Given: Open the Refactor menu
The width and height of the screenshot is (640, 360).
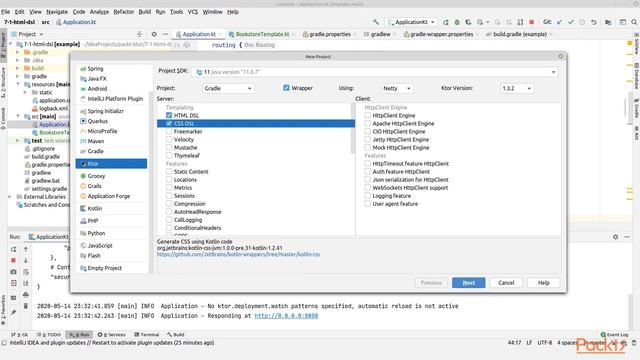Looking at the screenshot, I should [123, 12].
